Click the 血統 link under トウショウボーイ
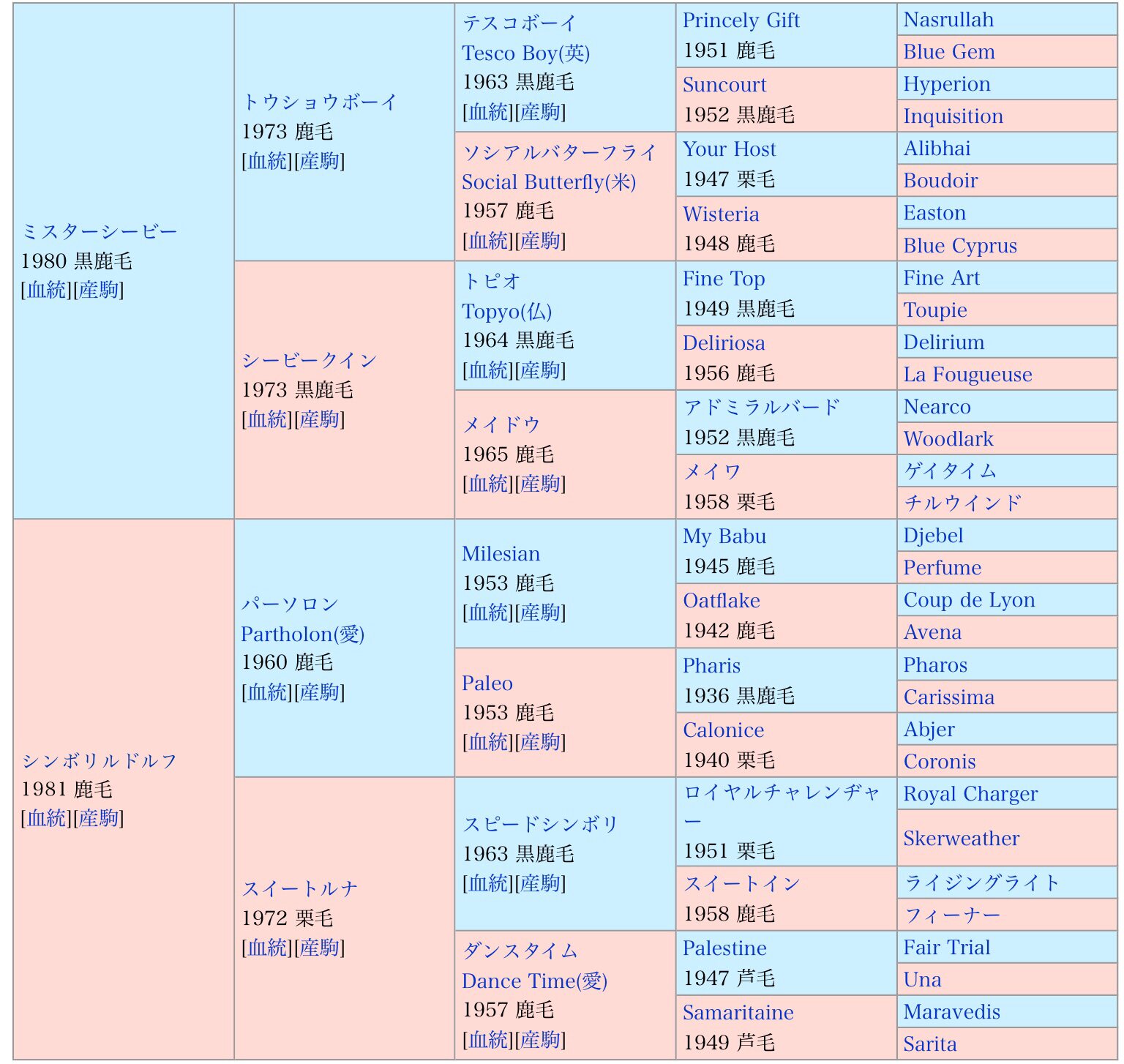The height and width of the screenshot is (1064, 1124). (267, 161)
